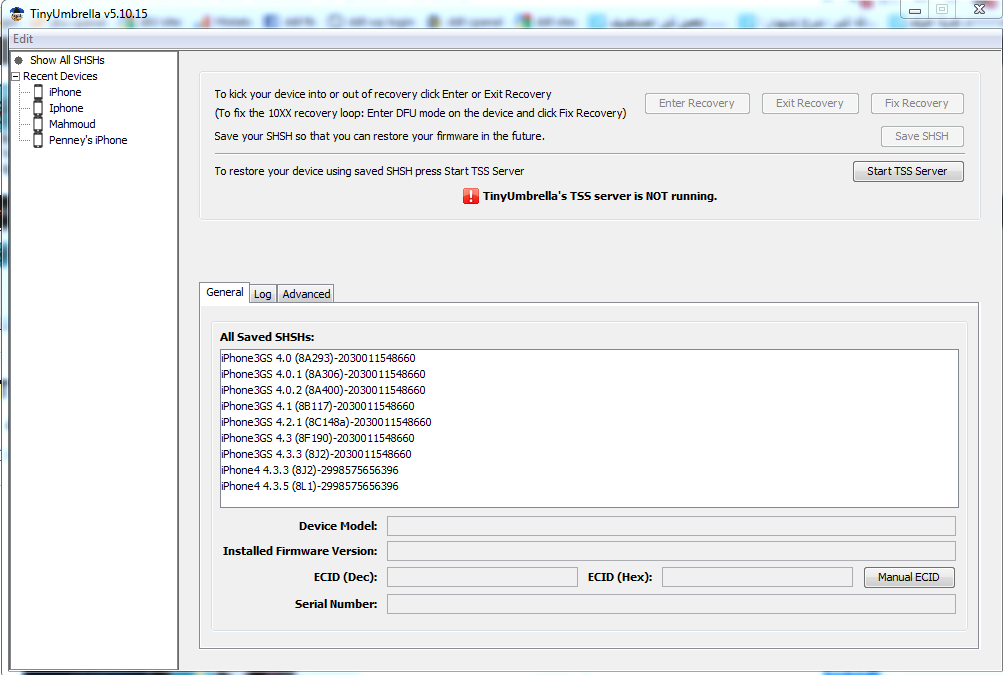Click the Save SHSH button
Screen dimensions: 1003x675
coord(922,136)
